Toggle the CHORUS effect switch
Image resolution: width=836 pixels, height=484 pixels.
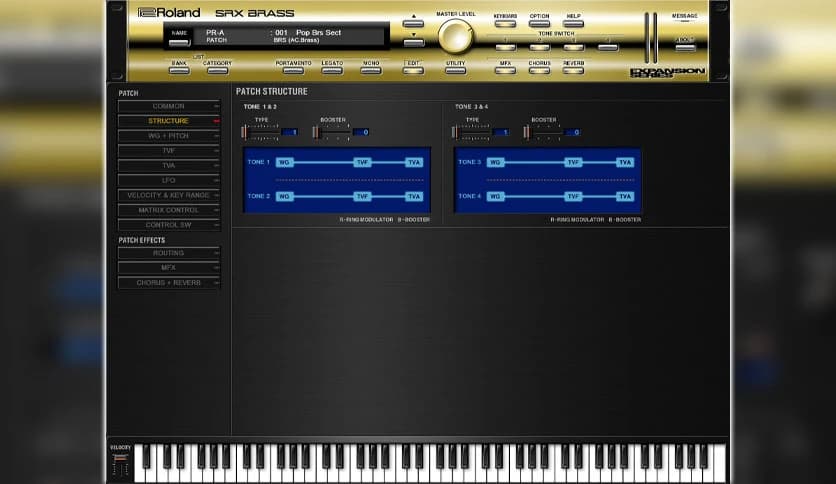[539, 70]
